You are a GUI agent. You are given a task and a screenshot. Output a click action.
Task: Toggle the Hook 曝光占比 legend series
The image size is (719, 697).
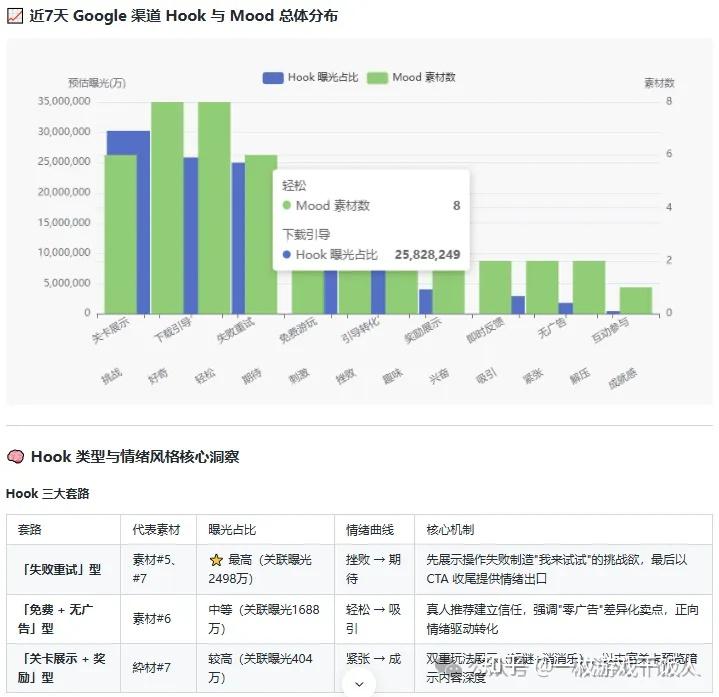[x=310, y=77]
